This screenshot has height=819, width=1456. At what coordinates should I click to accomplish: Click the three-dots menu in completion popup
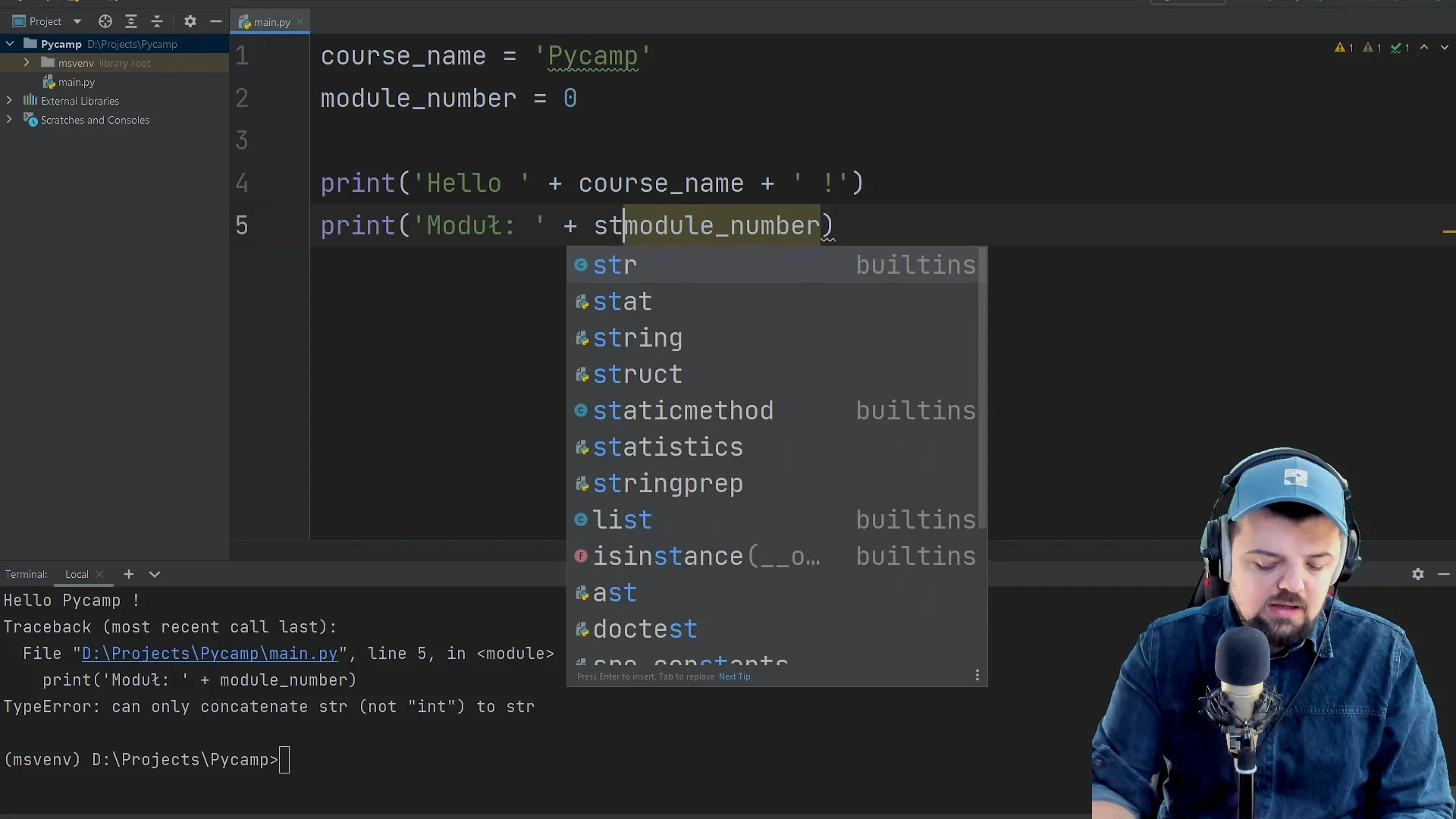977,675
